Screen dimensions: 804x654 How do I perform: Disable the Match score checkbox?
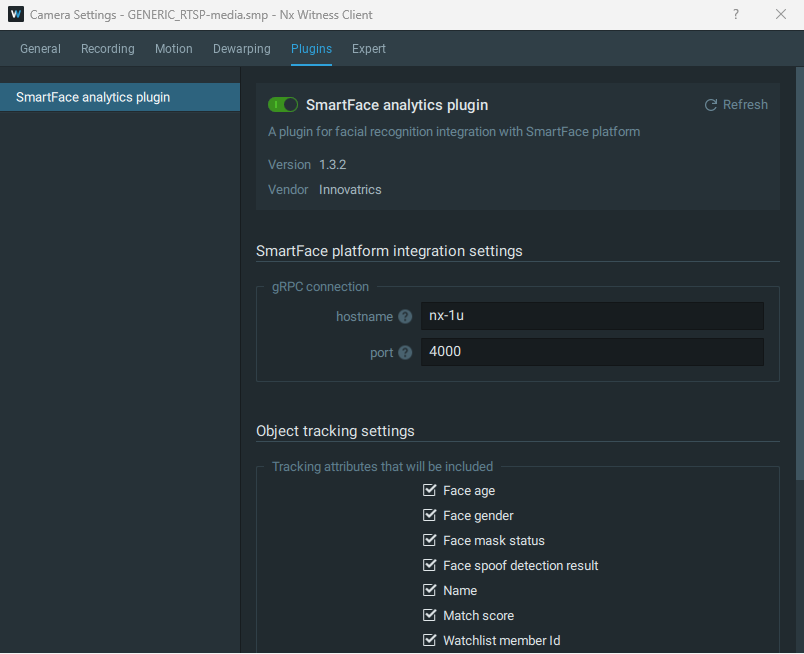click(430, 616)
